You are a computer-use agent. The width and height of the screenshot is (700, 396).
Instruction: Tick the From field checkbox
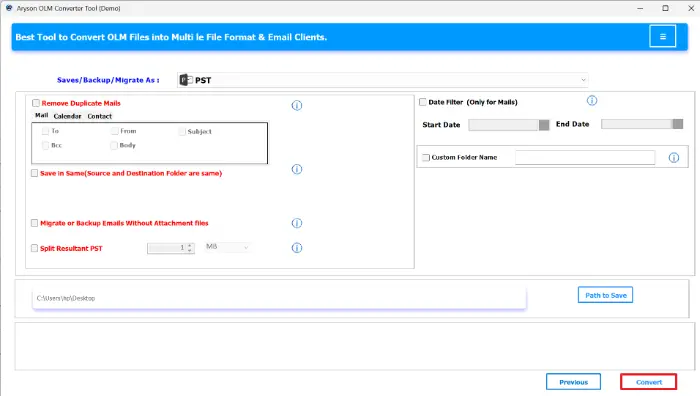point(115,131)
